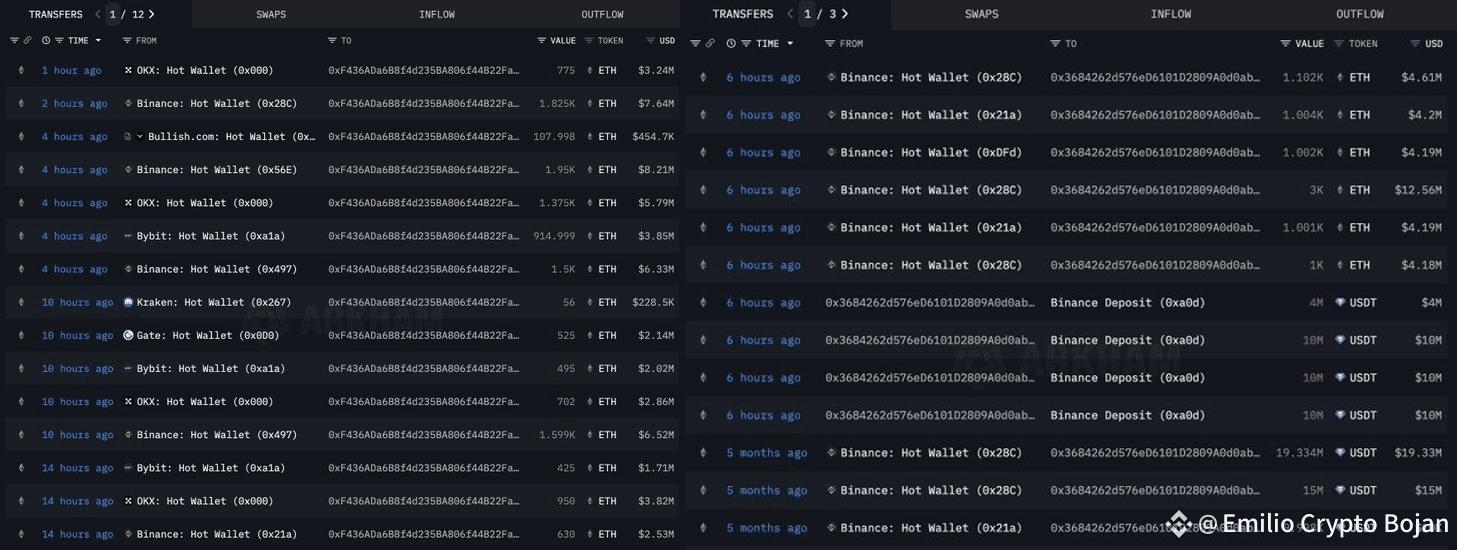The width and height of the screenshot is (1457, 550).
Task: Click Gate logo in the 525 ETH row
Action: coord(128,335)
